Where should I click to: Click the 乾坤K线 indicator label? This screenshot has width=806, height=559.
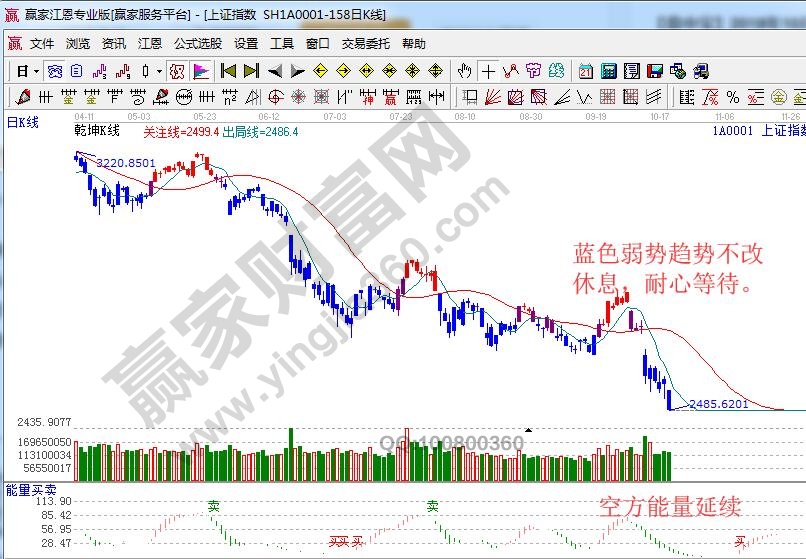[x=97, y=131]
